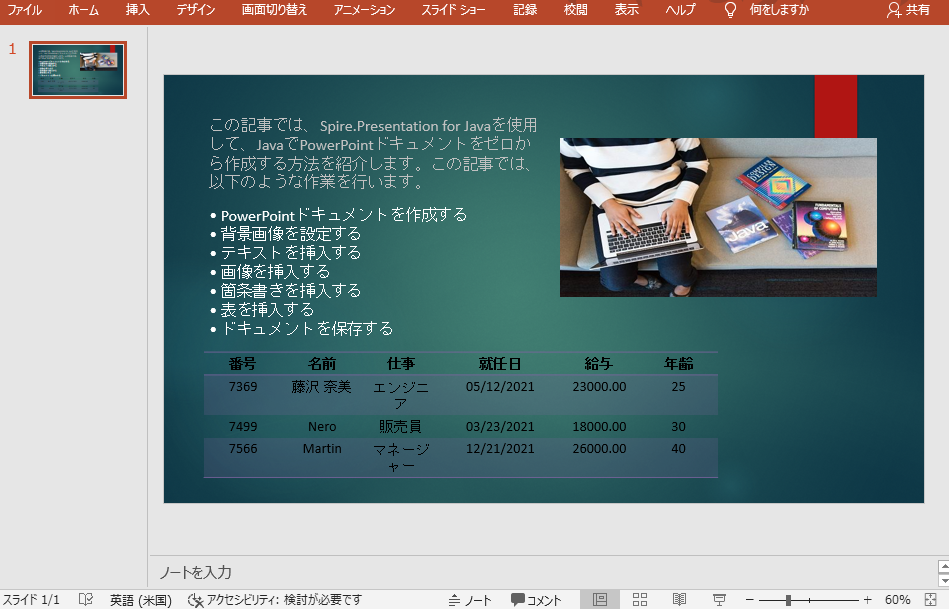
Task: Click table header '名前'
Action: 322,363
